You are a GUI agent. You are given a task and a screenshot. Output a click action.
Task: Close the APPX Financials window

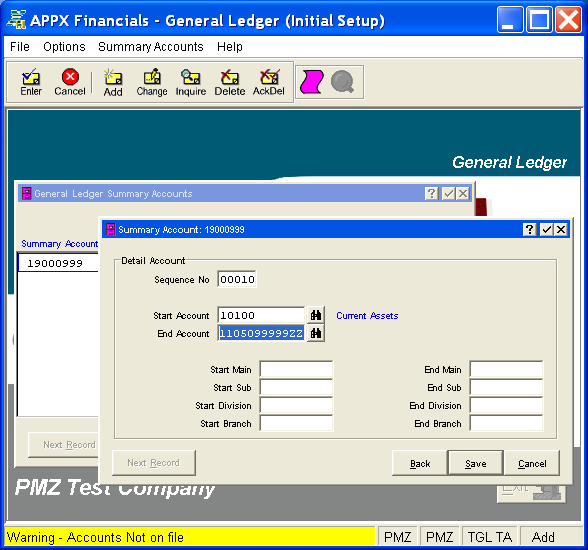(x=568, y=19)
